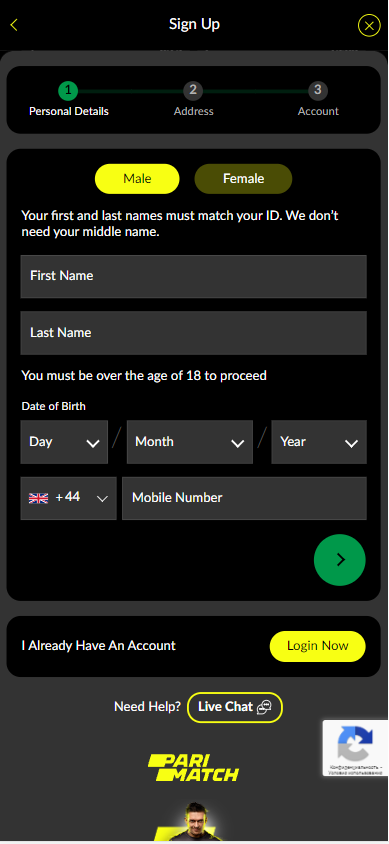Click the green next arrow button
The height and width of the screenshot is (844, 389).
point(340,560)
